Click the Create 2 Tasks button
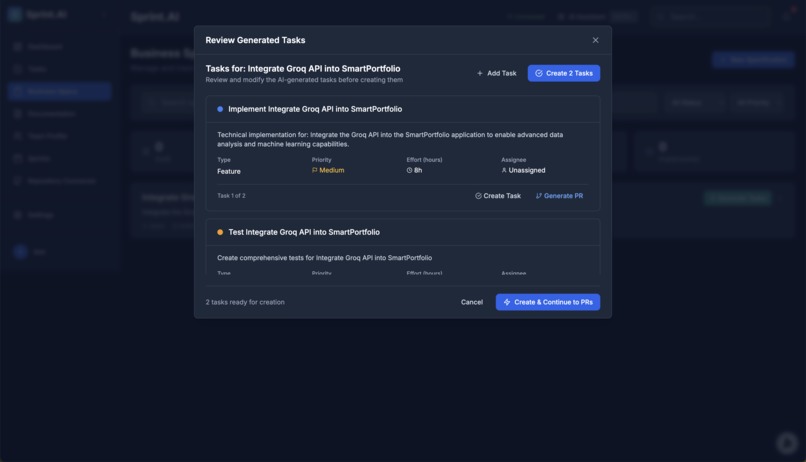806x462 pixels. [x=563, y=73]
